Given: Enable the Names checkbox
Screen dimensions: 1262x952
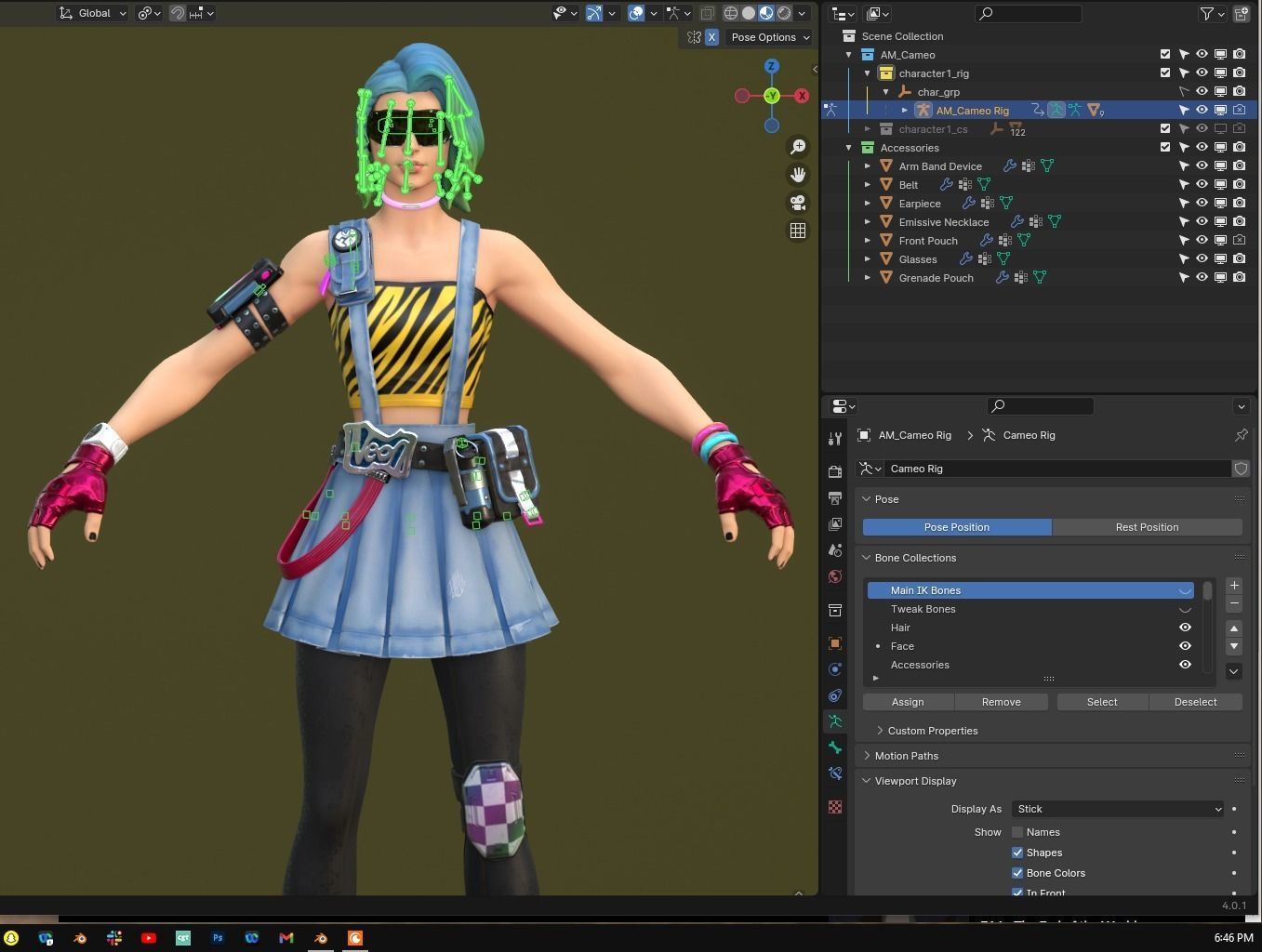Looking at the screenshot, I should (x=1017, y=832).
